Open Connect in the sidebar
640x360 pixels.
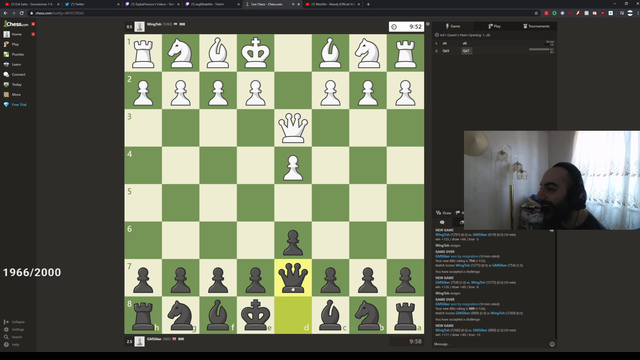coord(15,74)
